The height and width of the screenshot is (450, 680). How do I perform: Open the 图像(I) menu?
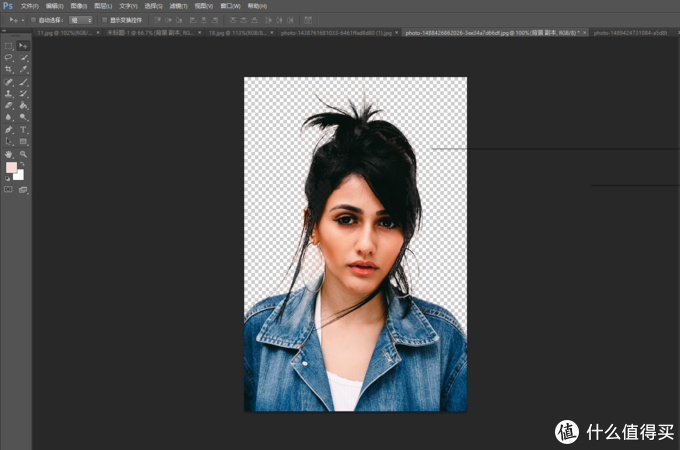[x=79, y=6]
